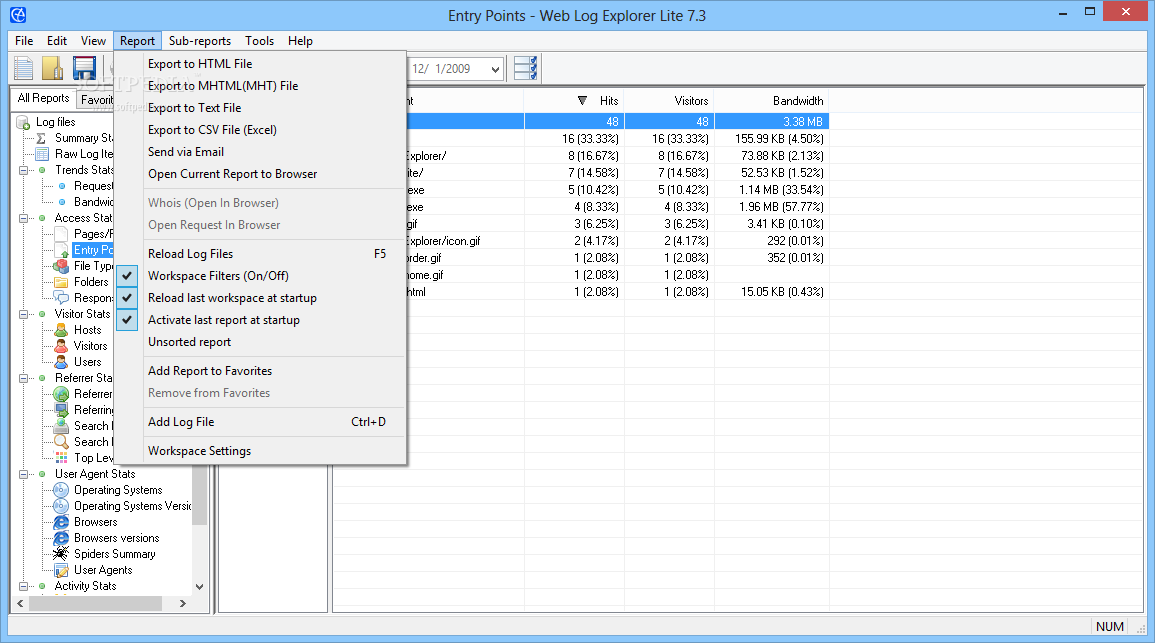The image size is (1155, 643).
Task: Click the File Types cubes icon
Action: click(62, 266)
